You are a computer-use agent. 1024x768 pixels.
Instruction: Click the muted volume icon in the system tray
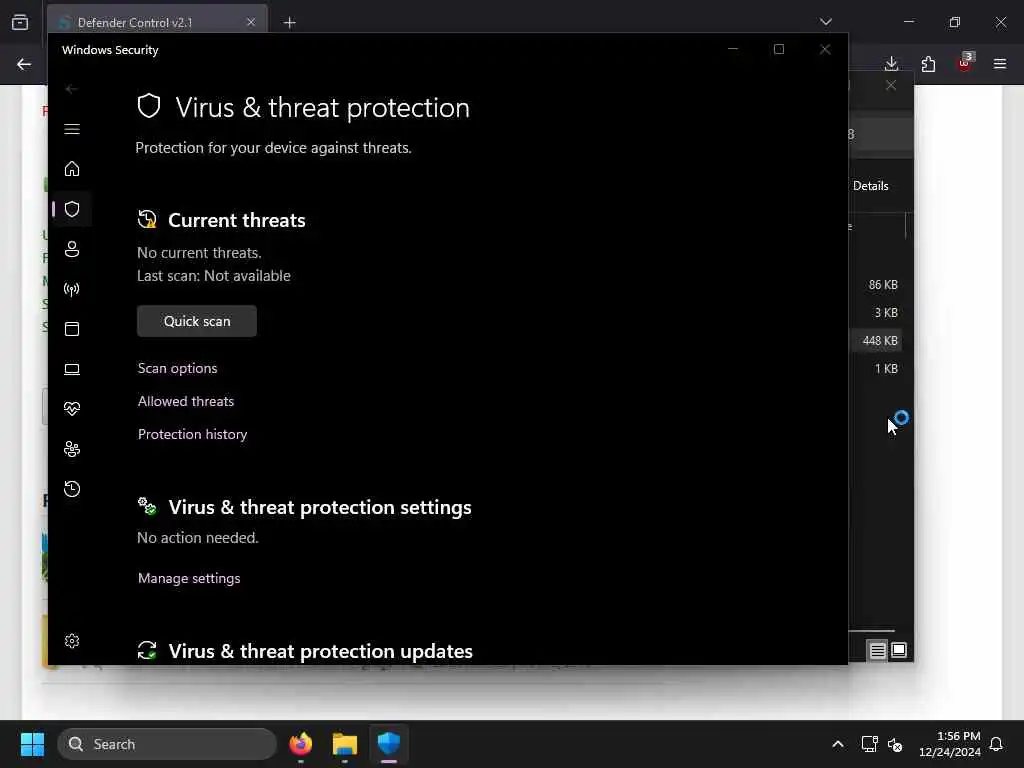(895, 744)
